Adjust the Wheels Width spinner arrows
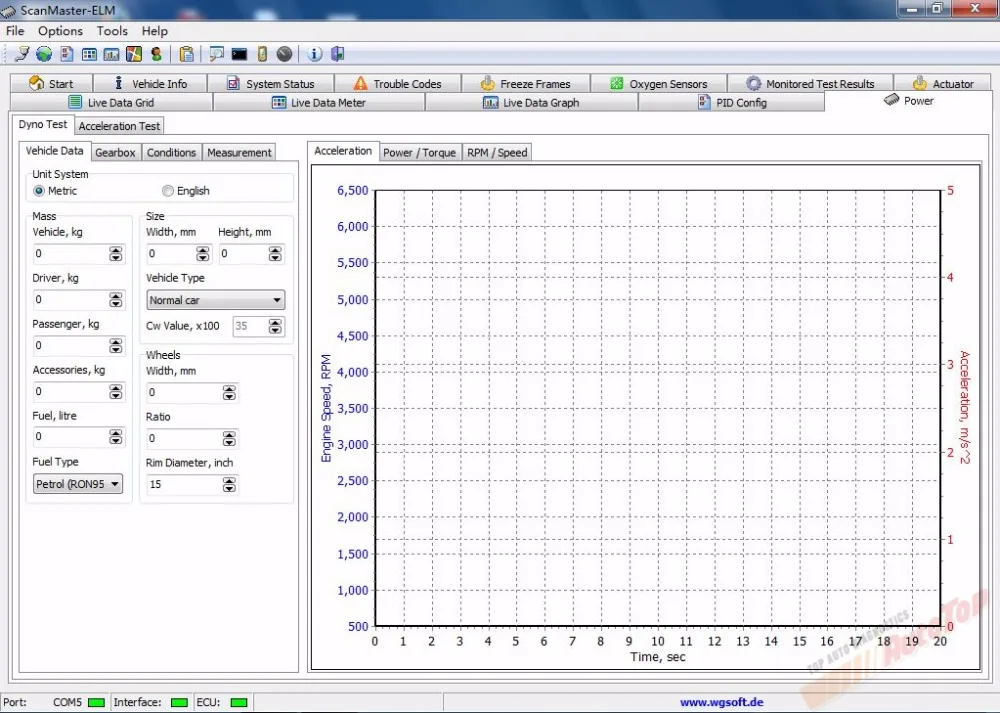The height and width of the screenshot is (713, 1000). (229, 393)
